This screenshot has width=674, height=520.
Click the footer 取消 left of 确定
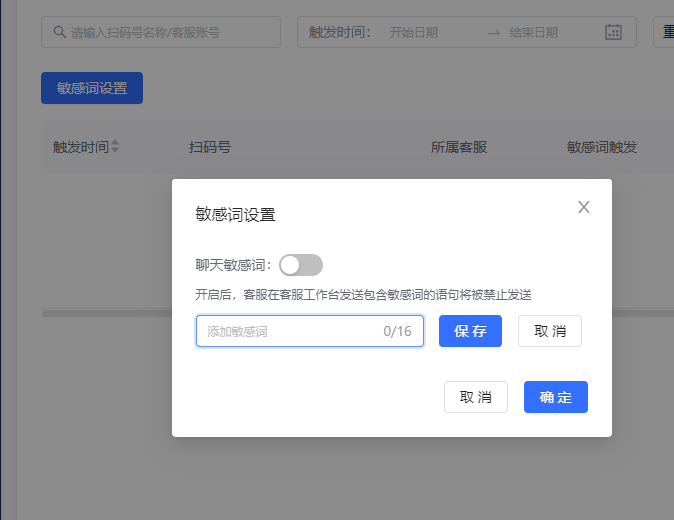click(475, 397)
